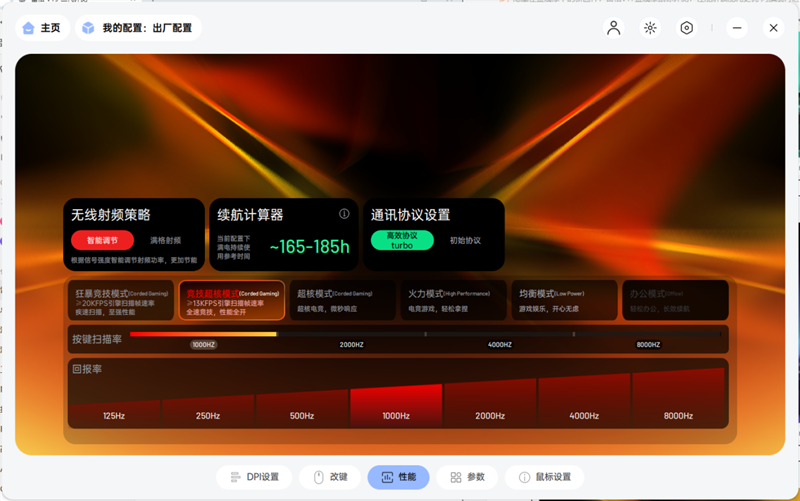The width and height of the screenshot is (800, 501).
Task: Set key scan rate to 8000HZ
Action: pos(648,345)
